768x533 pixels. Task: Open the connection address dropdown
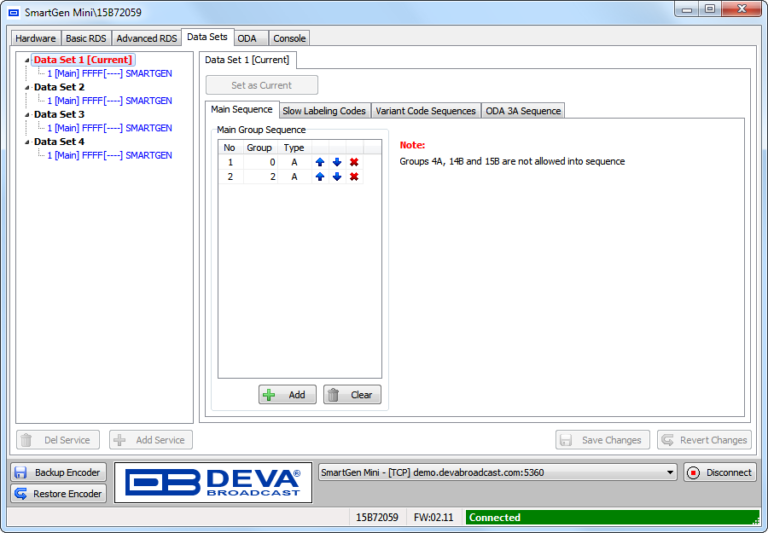tap(670, 473)
